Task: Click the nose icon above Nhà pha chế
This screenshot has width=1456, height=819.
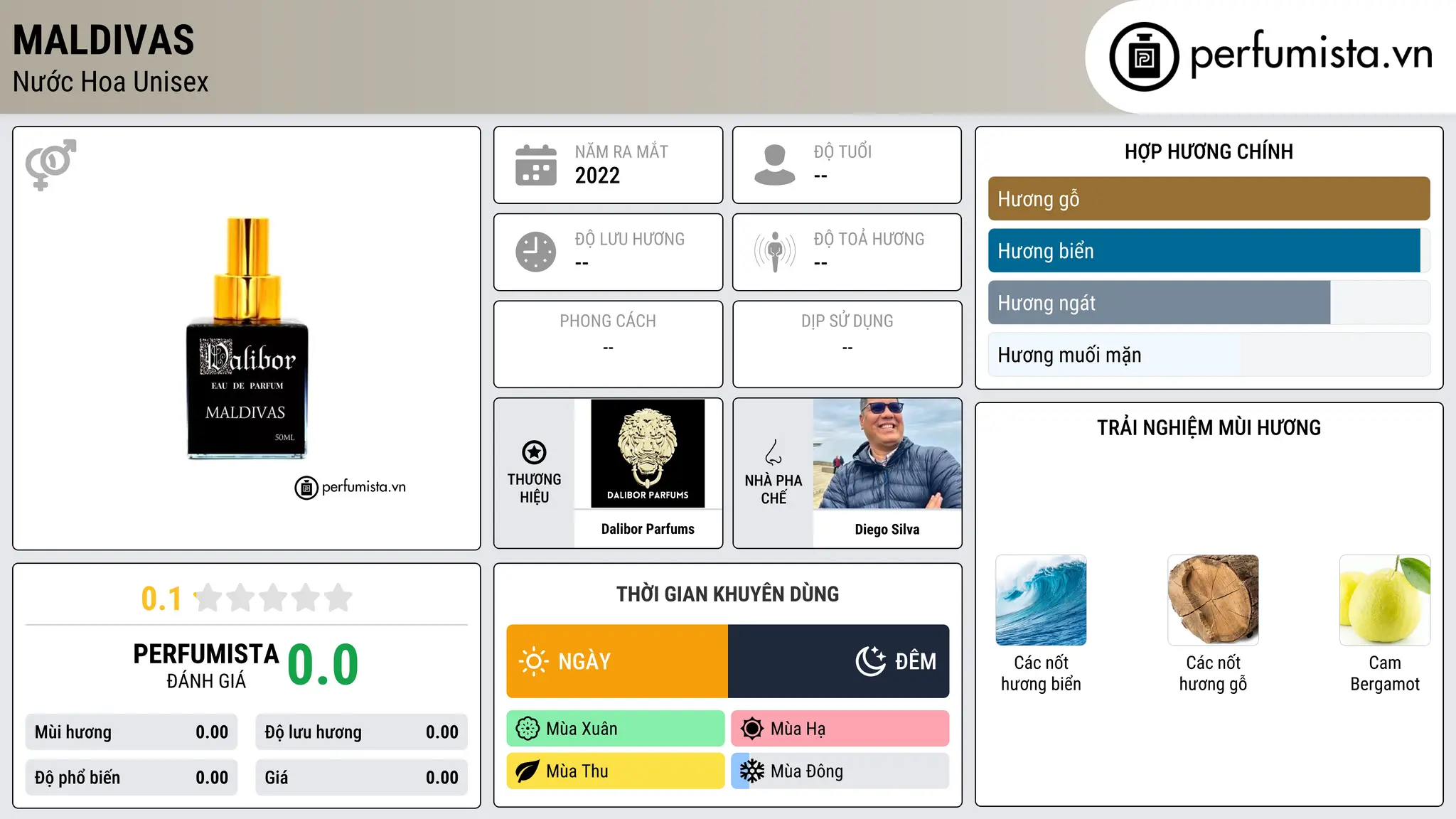Action: click(773, 452)
